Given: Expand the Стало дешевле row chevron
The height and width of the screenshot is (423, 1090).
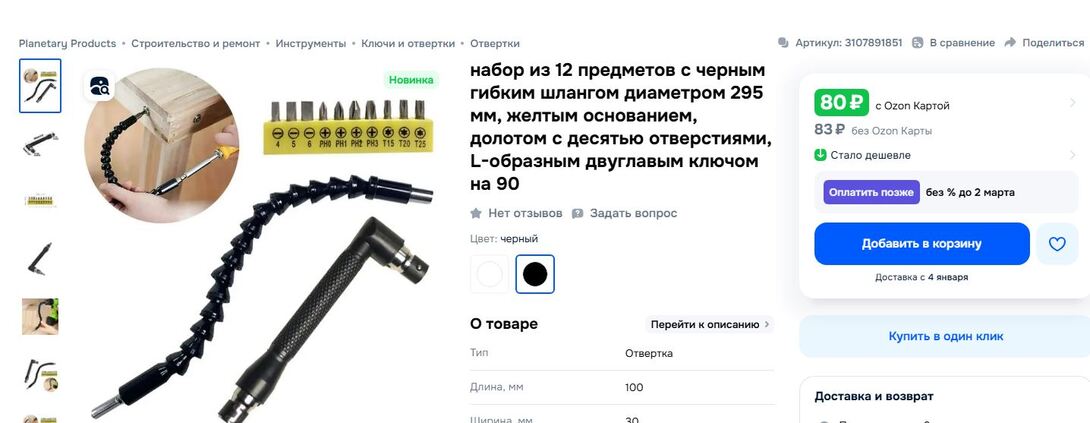Looking at the screenshot, I should 1073,155.
